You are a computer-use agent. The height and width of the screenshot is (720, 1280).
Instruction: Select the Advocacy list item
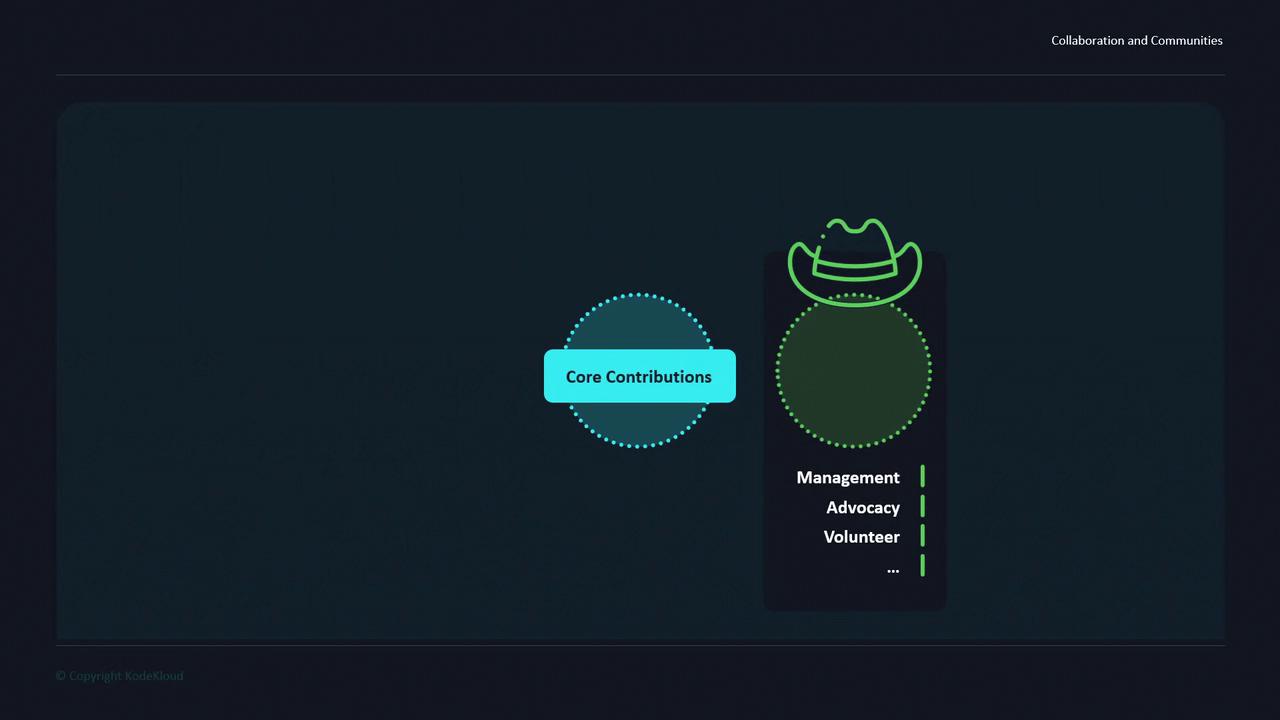point(863,507)
